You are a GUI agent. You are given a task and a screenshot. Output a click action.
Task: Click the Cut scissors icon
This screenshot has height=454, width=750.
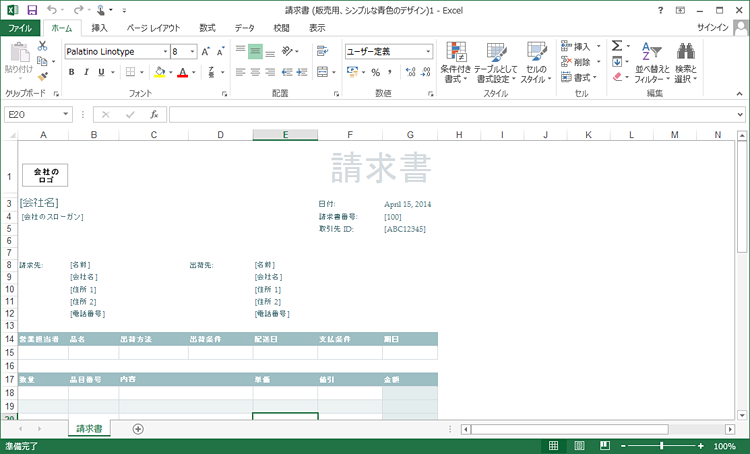43,47
